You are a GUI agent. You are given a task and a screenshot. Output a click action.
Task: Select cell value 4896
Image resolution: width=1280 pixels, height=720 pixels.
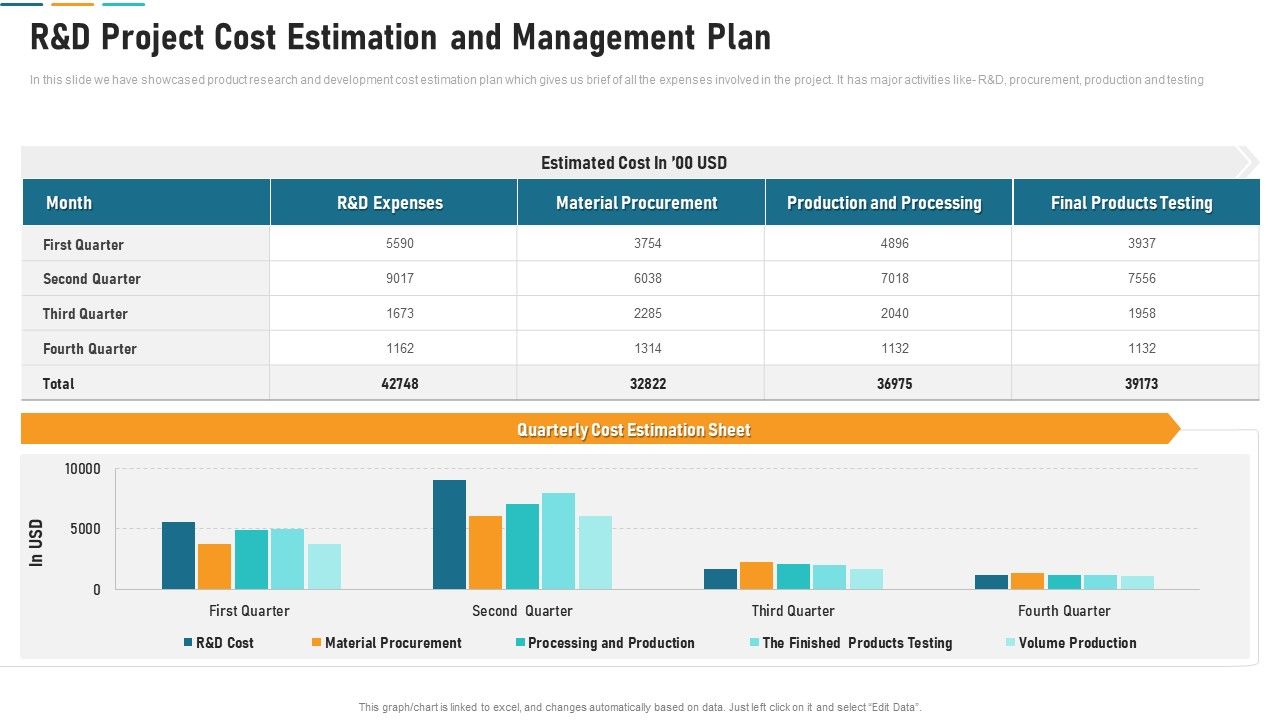coord(895,243)
